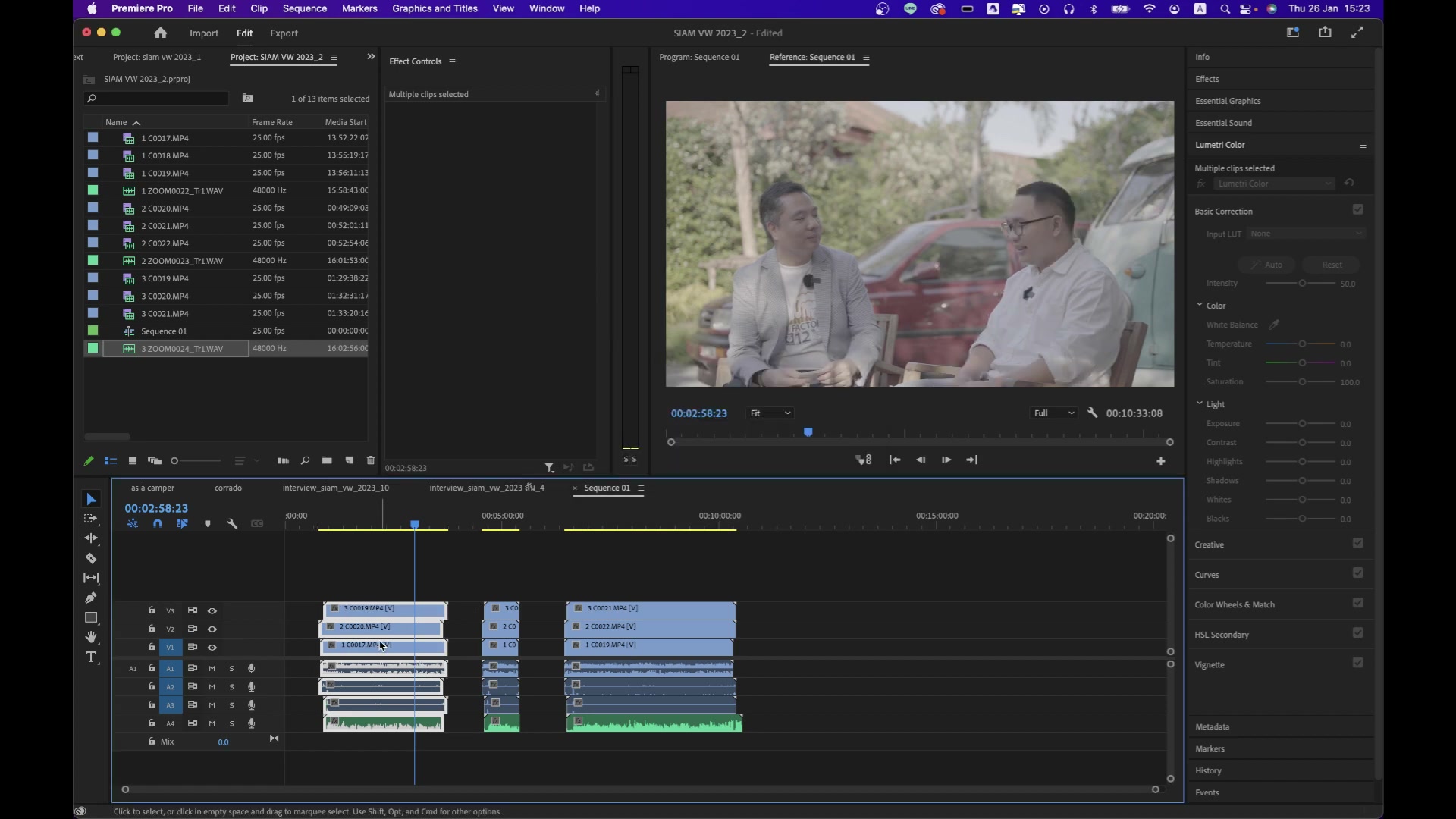Click New Bin folder icon in Project panel
This screenshot has width=1456, height=819.
[x=327, y=460]
